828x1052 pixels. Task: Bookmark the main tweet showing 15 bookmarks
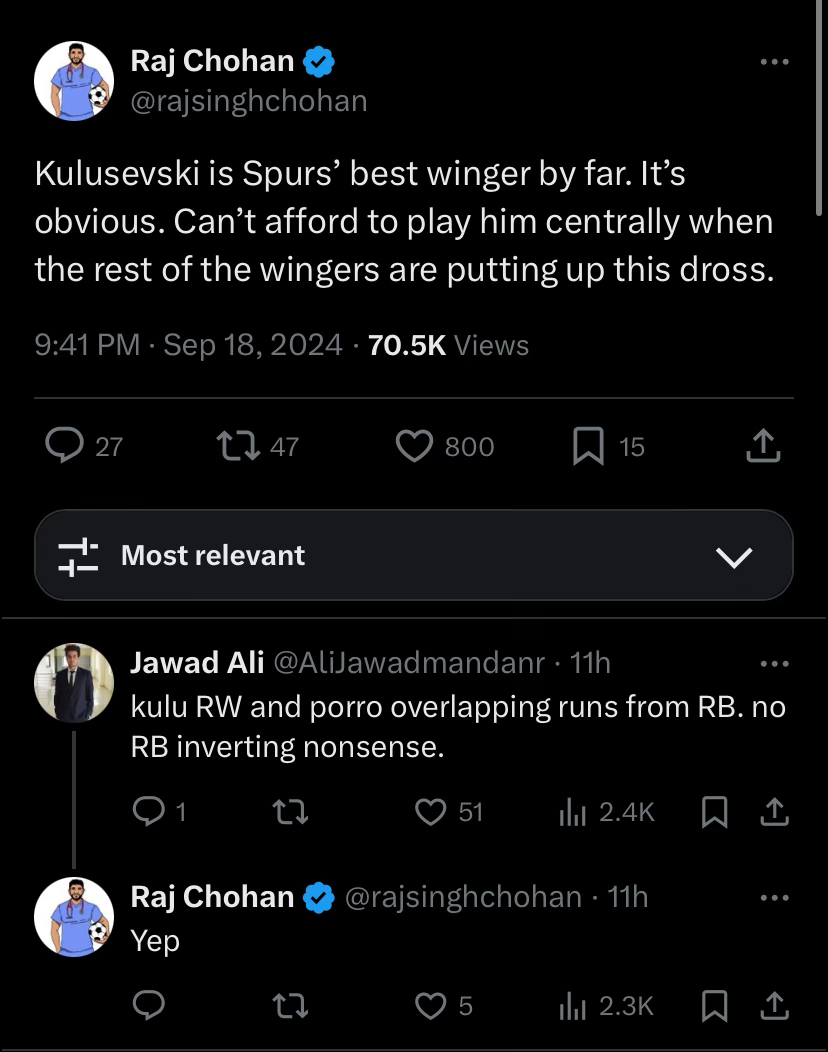[588, 446]
